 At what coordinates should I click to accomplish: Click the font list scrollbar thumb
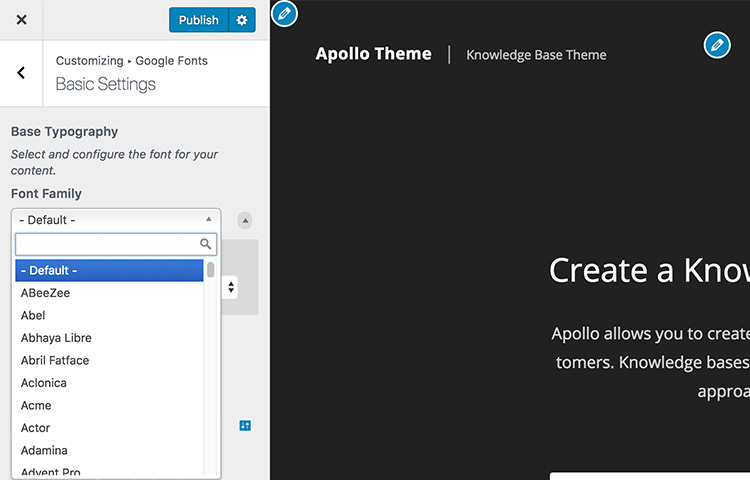(x=210, y=270)
